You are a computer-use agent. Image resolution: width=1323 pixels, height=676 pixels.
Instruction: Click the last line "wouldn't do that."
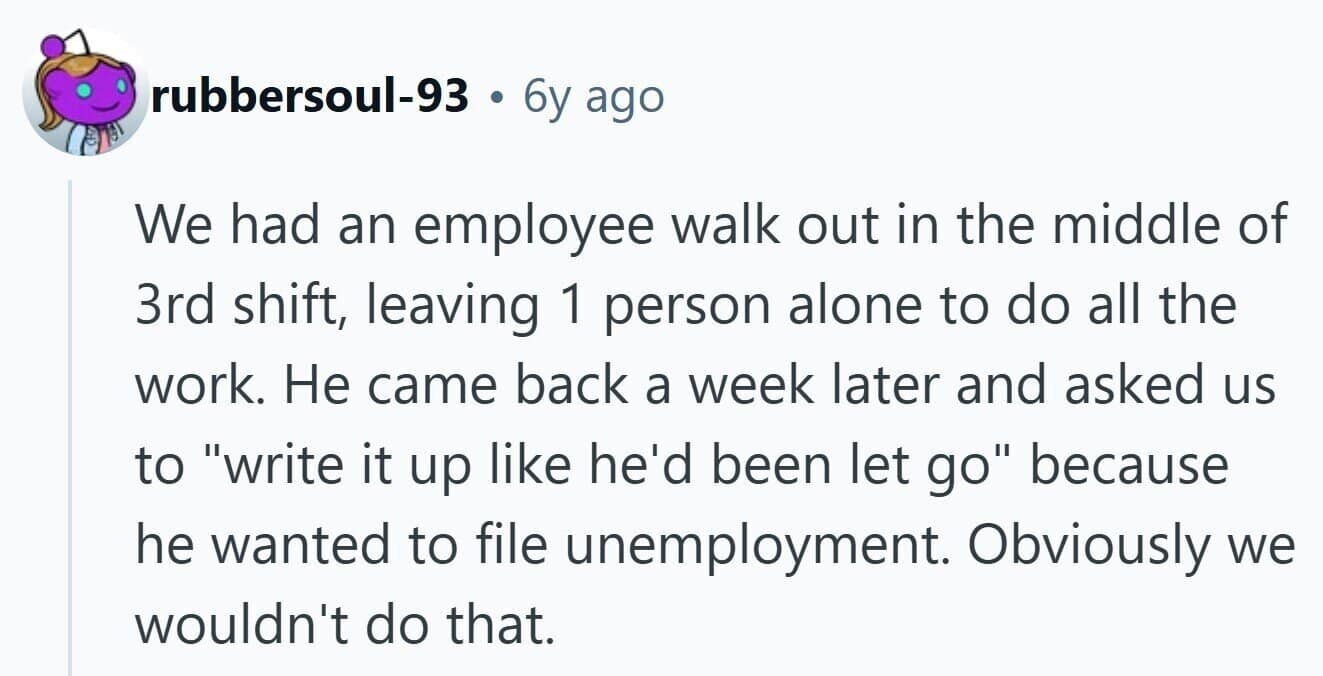click(x=344, y=623)
